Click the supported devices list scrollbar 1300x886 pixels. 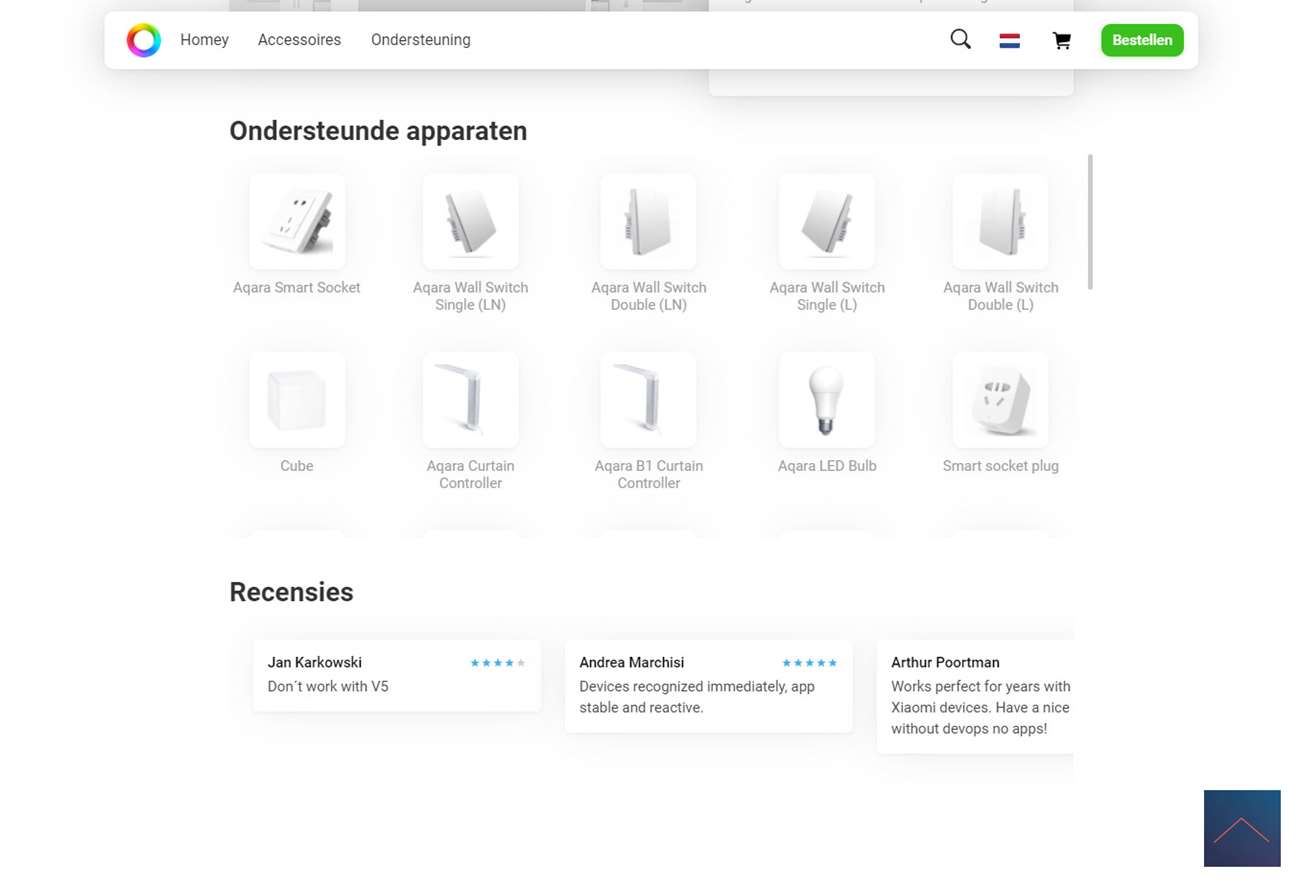click(1089, 222)
